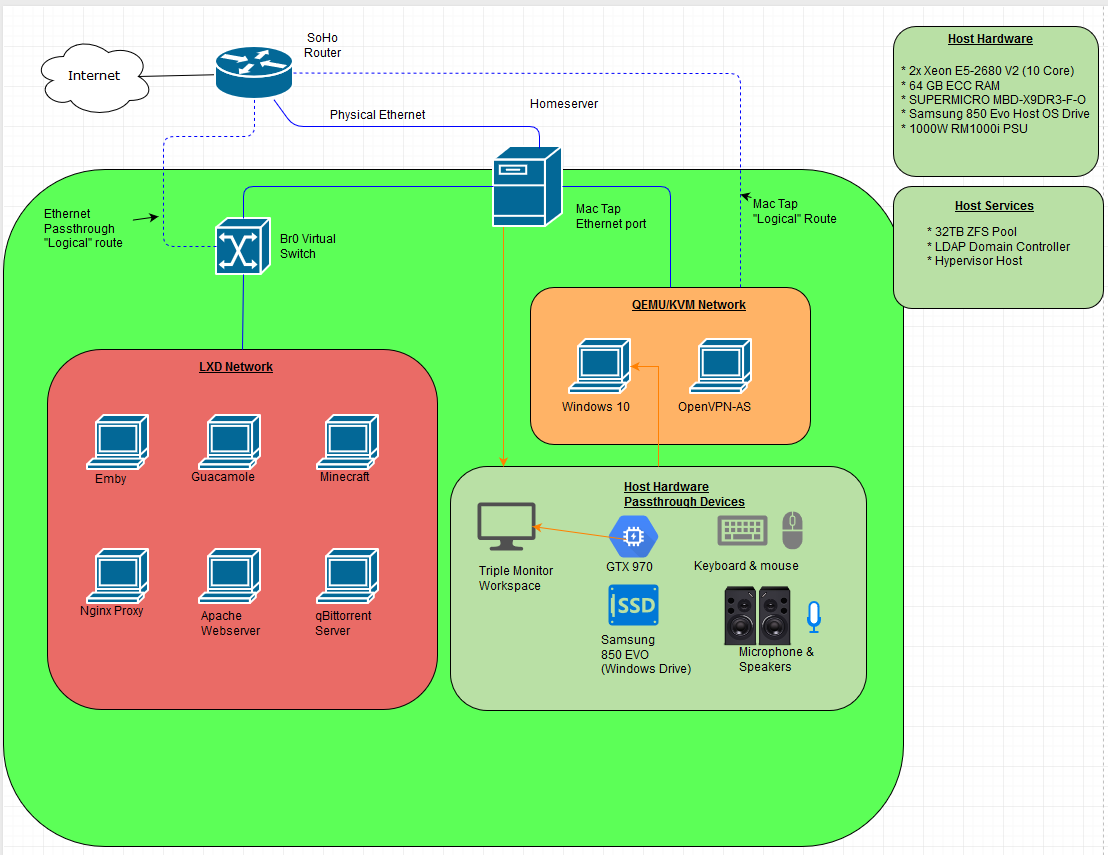Click the keyboard icon
The width and height of the screenshot is (1108, 855).
click(x=742, y=531)
